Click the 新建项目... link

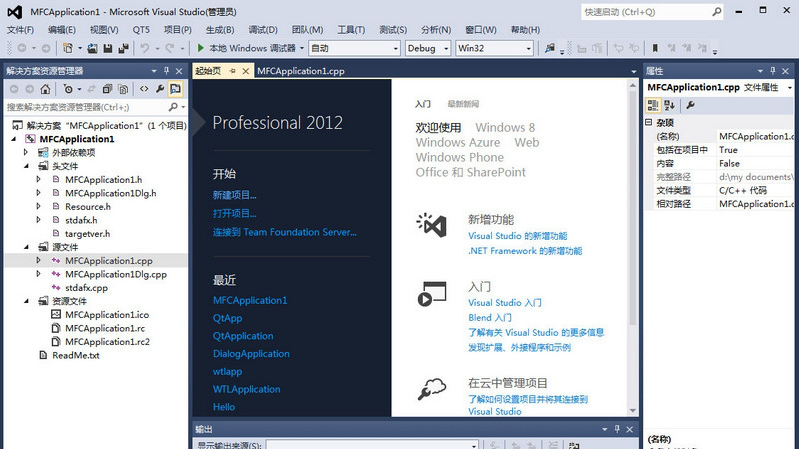[x=234, y=195]
